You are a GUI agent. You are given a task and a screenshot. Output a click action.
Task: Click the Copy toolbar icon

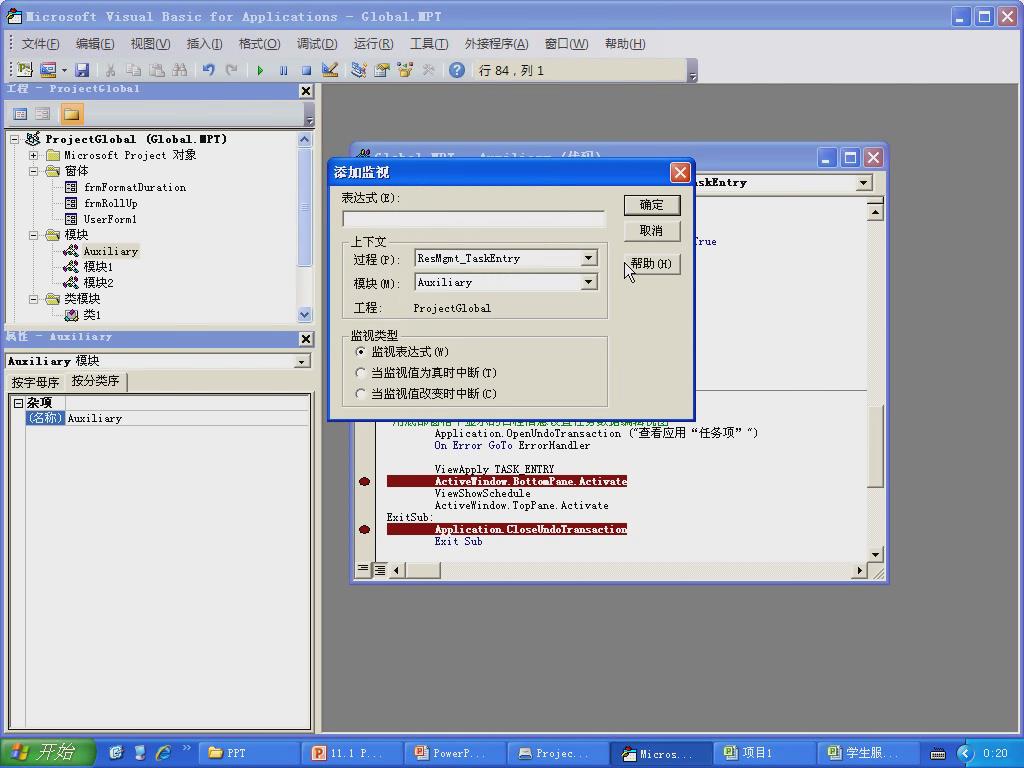click(x=133, y=70)
